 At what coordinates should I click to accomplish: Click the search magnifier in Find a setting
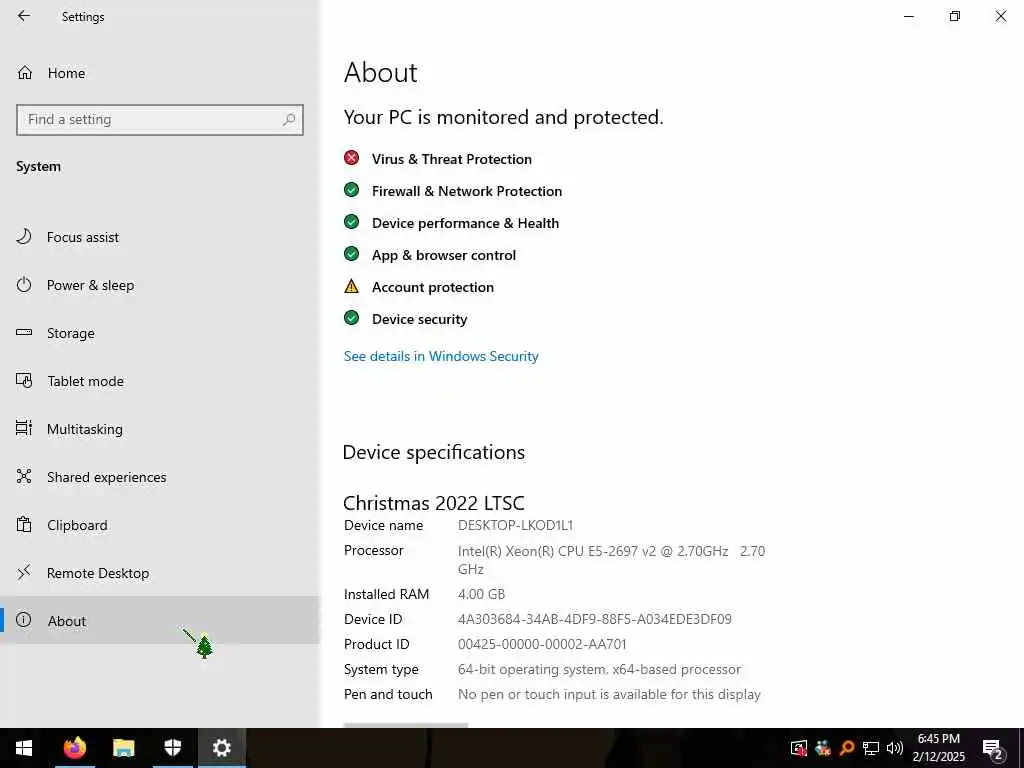pyautogui.click(x=289, y=120)
